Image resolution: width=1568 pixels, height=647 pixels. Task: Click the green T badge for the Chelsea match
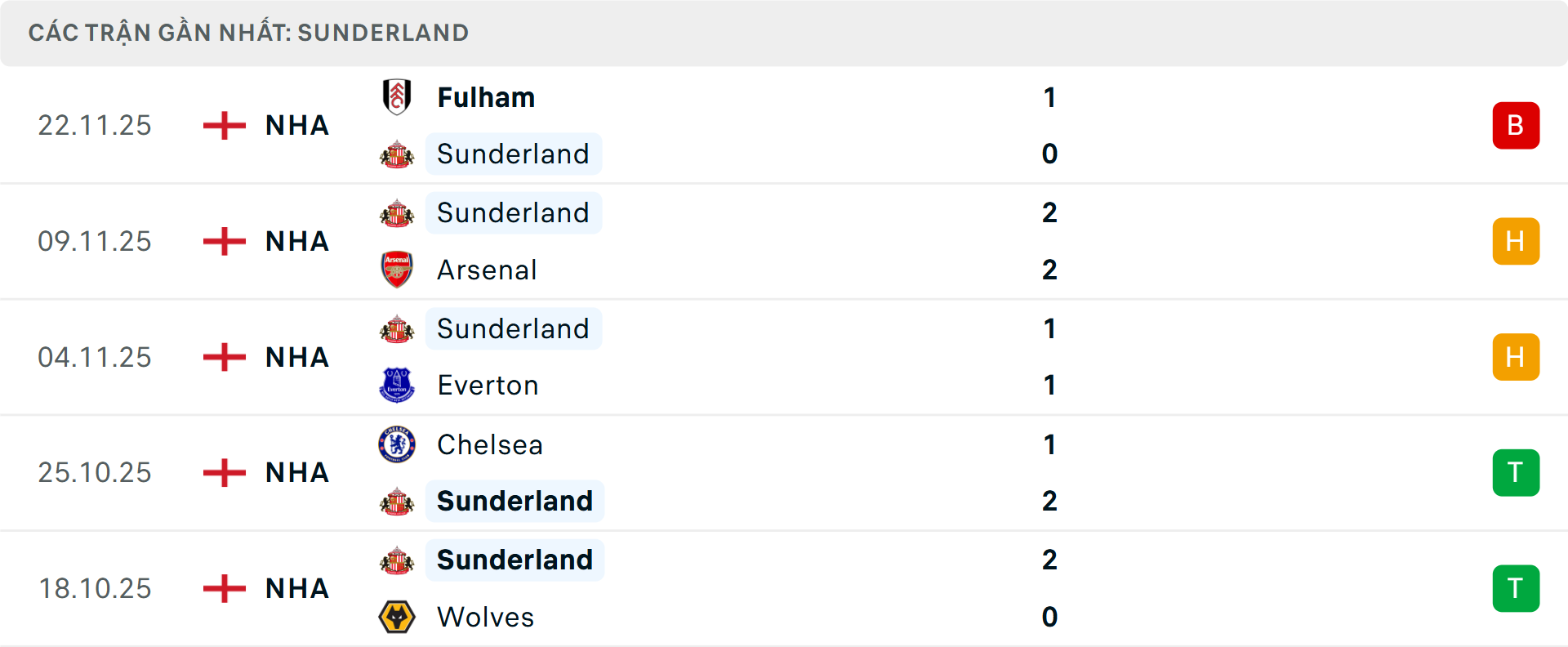point(1516,472)
